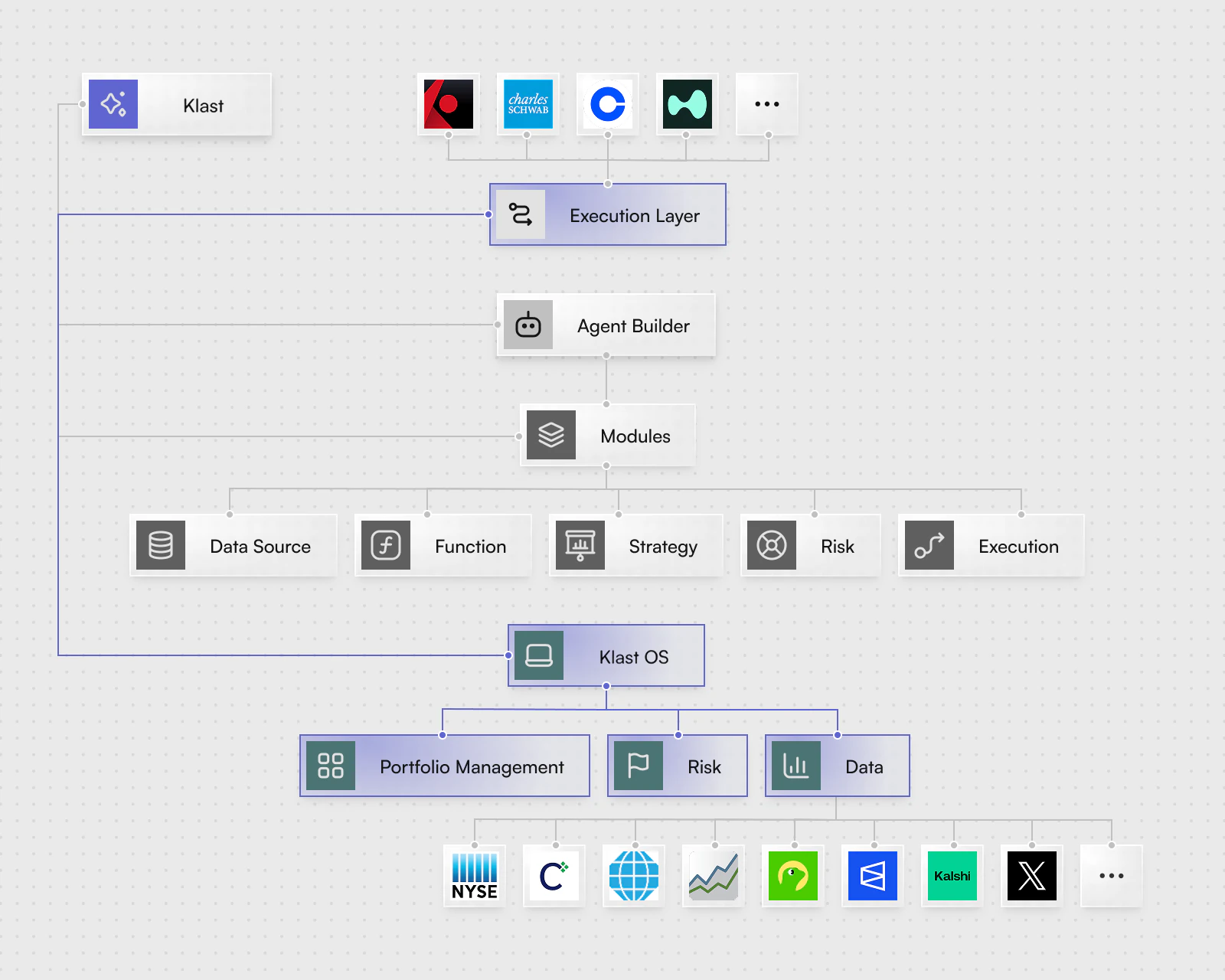This screenshot has width=1225, height=980.
Task: Select the NYSE data source tile
Action: coord(475,876)
